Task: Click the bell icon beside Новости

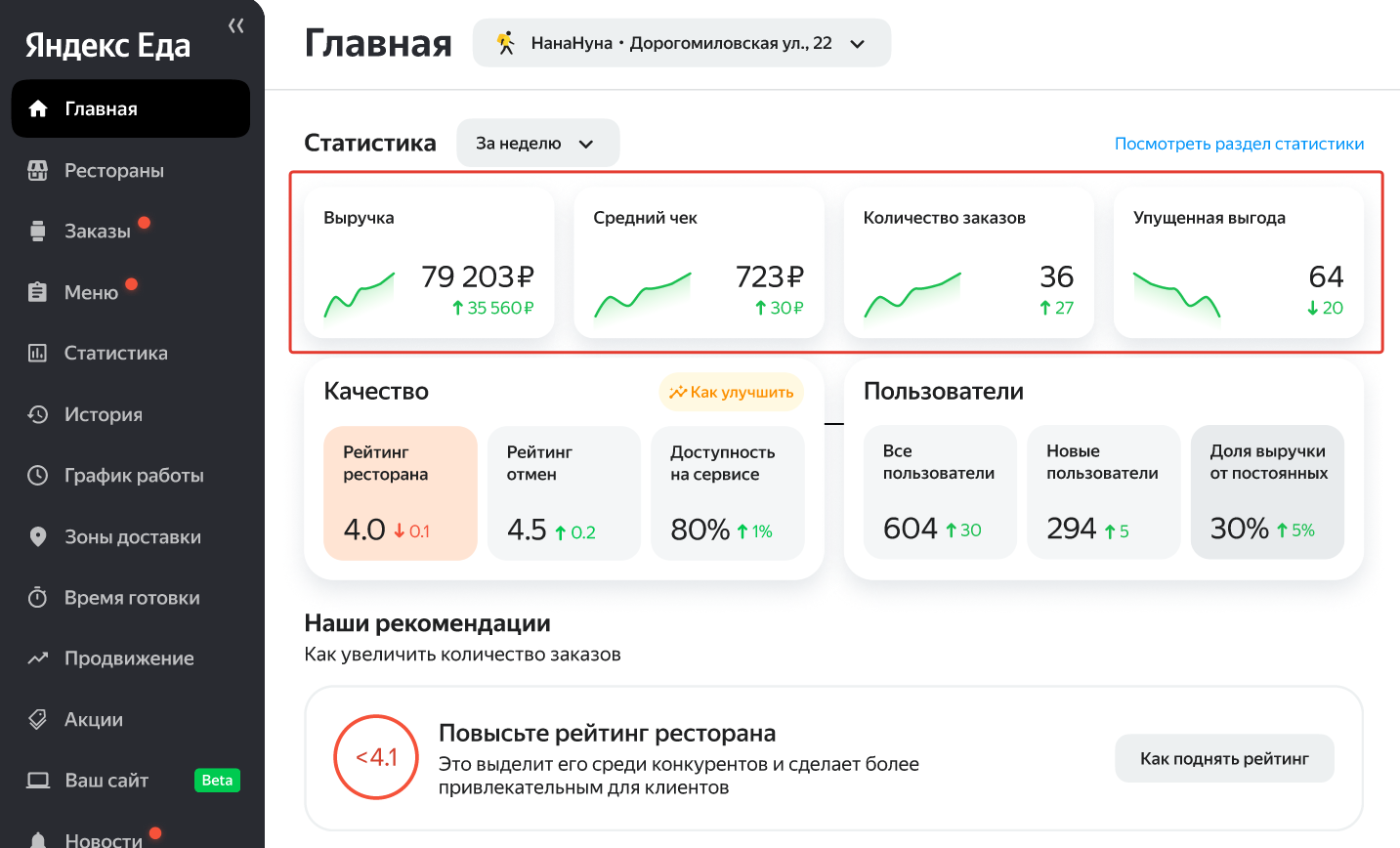Action: click(37, 840)
